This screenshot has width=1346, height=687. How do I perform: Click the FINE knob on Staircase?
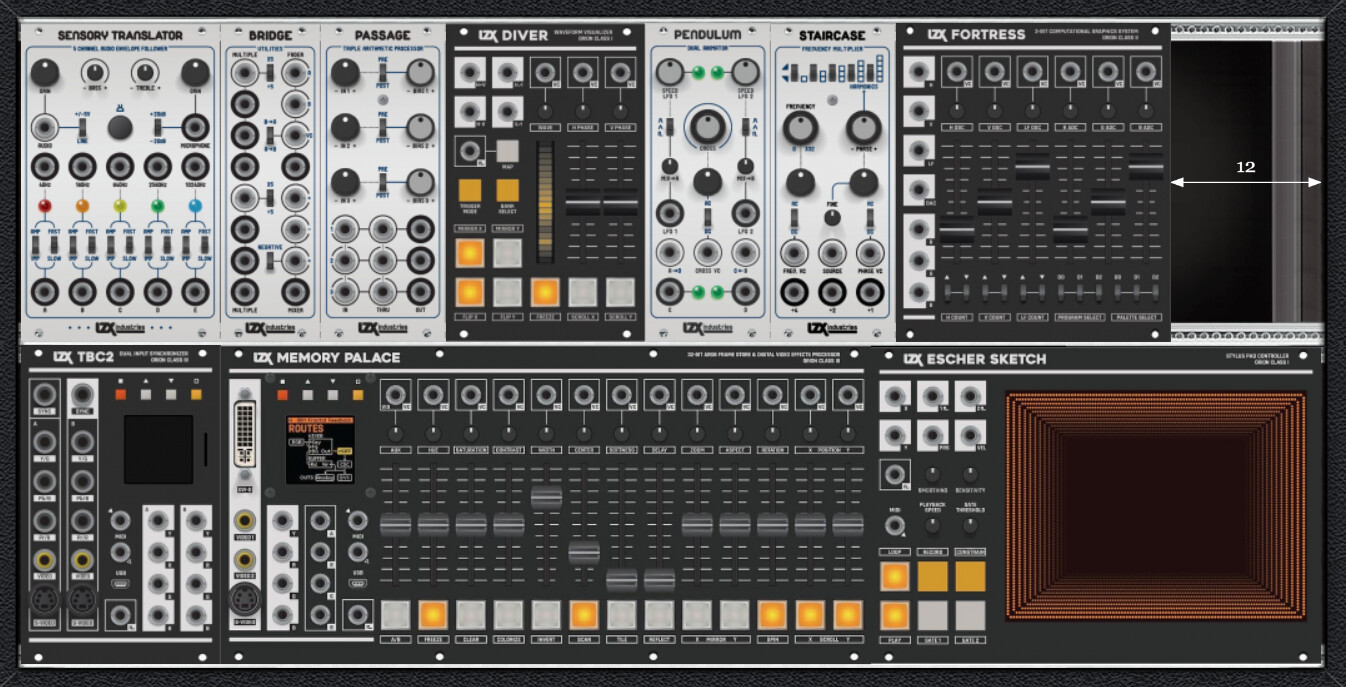pos(833,218)
